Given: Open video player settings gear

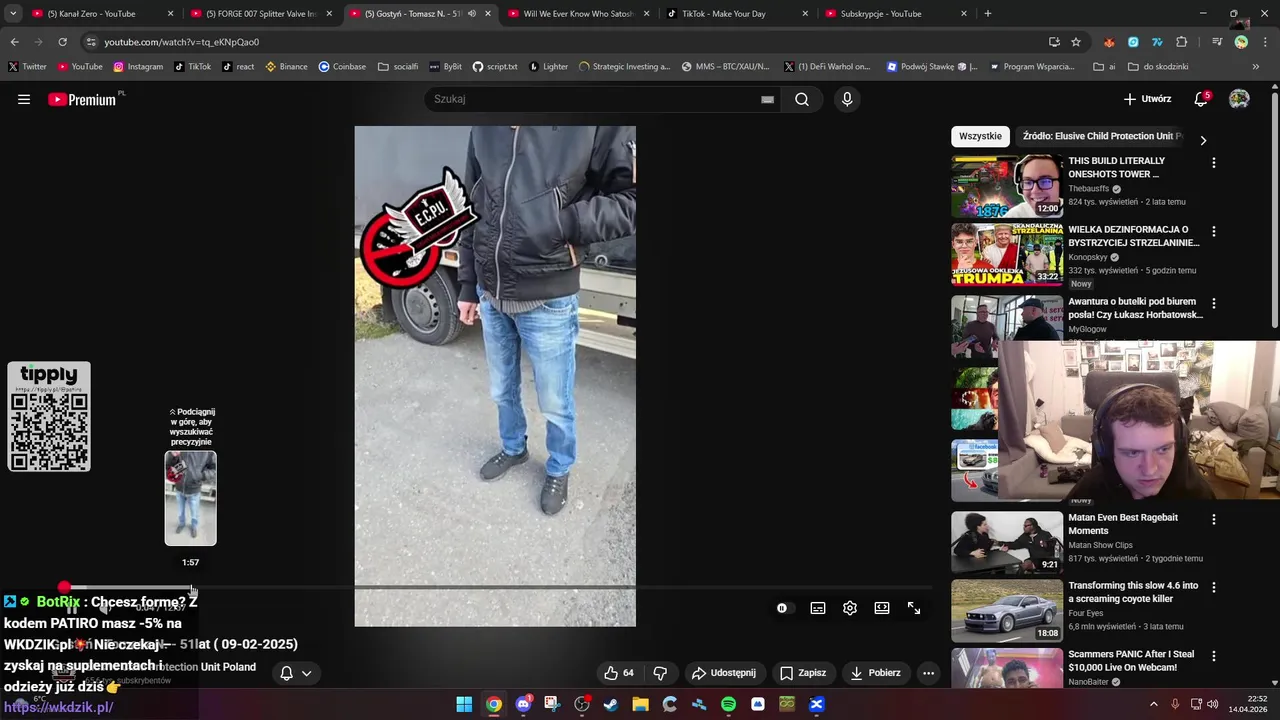Looking at the screenshot, I should (850, 608).
